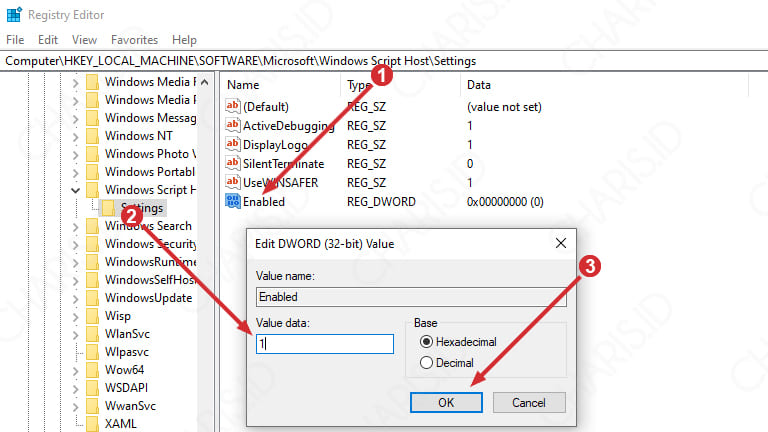Image resolution: width=768 pixels, height=432 pixels.
Task: Select the SilentTerminate value string icon
Action: pyautogui.click(x=233, y=163)
